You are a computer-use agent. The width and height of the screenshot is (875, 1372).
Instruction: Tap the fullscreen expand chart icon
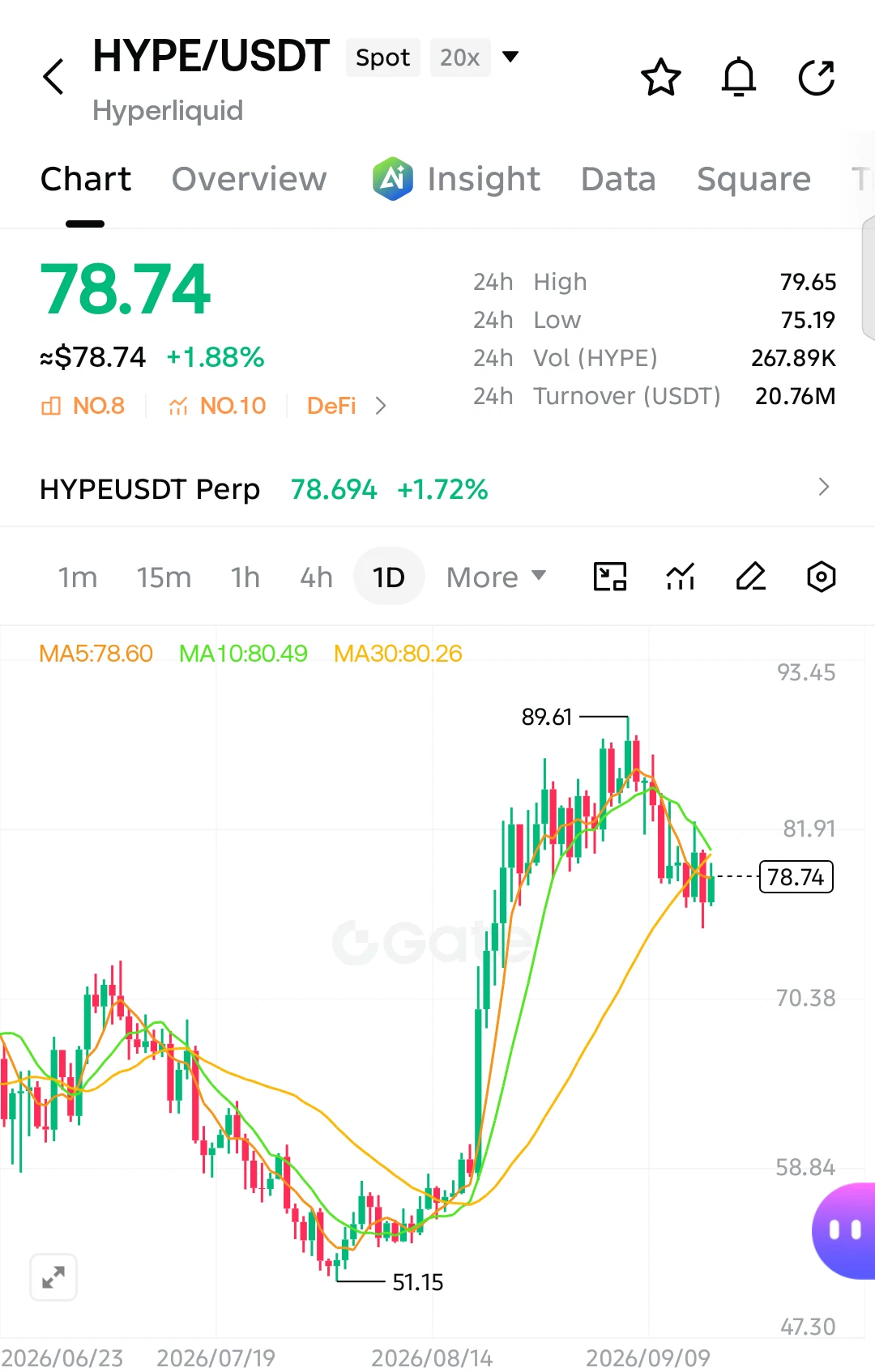tap(53, 1277)
